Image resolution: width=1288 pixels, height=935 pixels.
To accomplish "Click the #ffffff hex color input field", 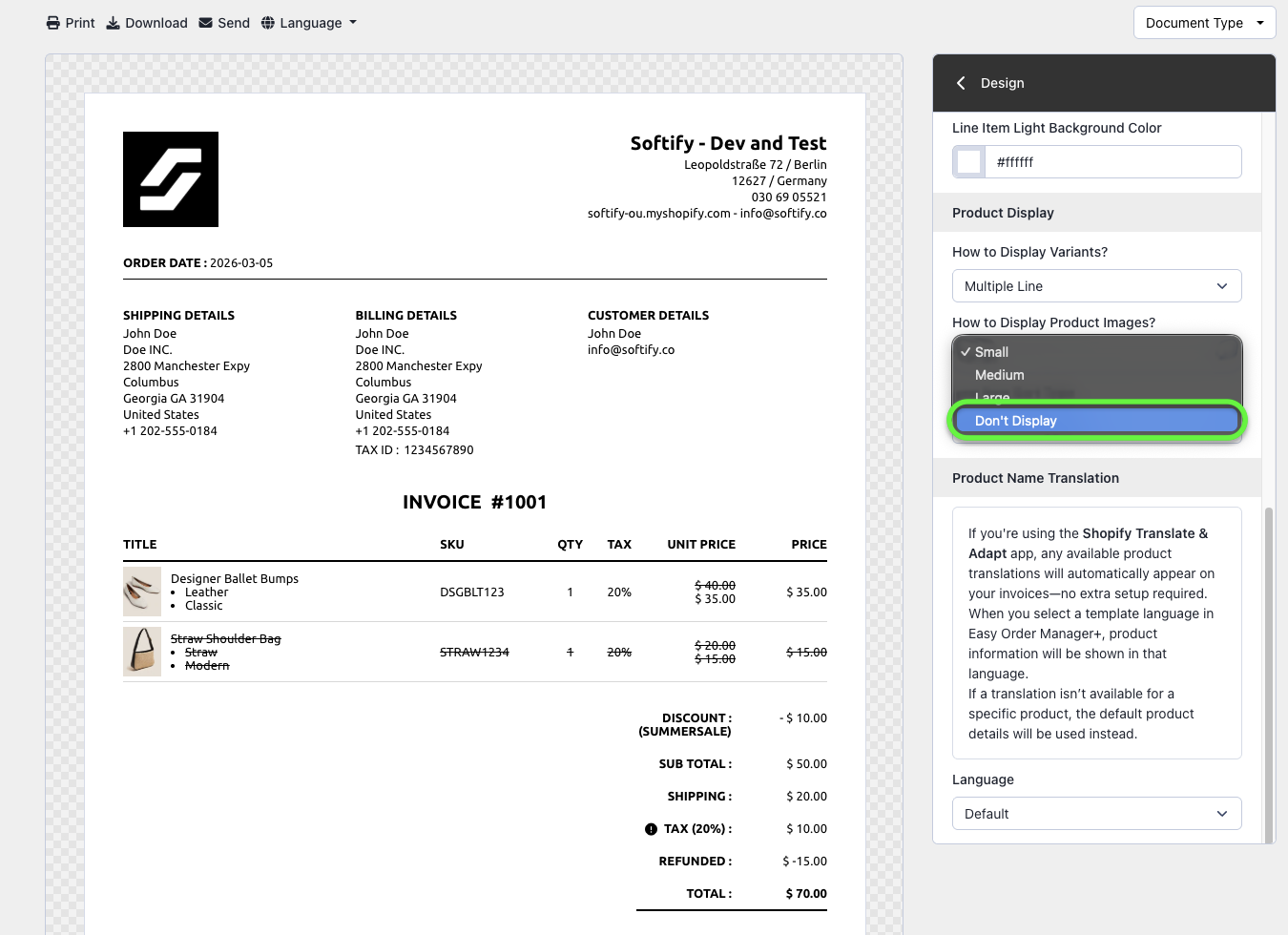I will [x=1111, y=162].
